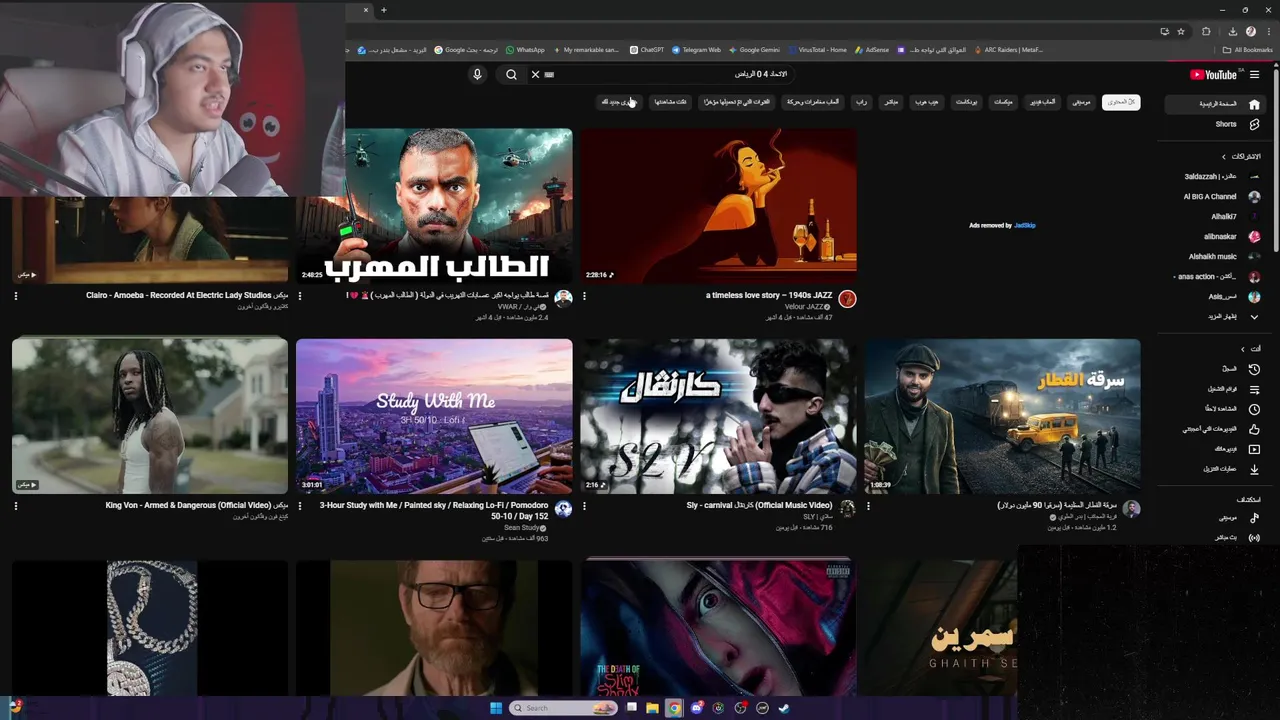The image size is (1280, 720).
Task: Open WhatsApp bookmark
Action: (x=525, y=49)
